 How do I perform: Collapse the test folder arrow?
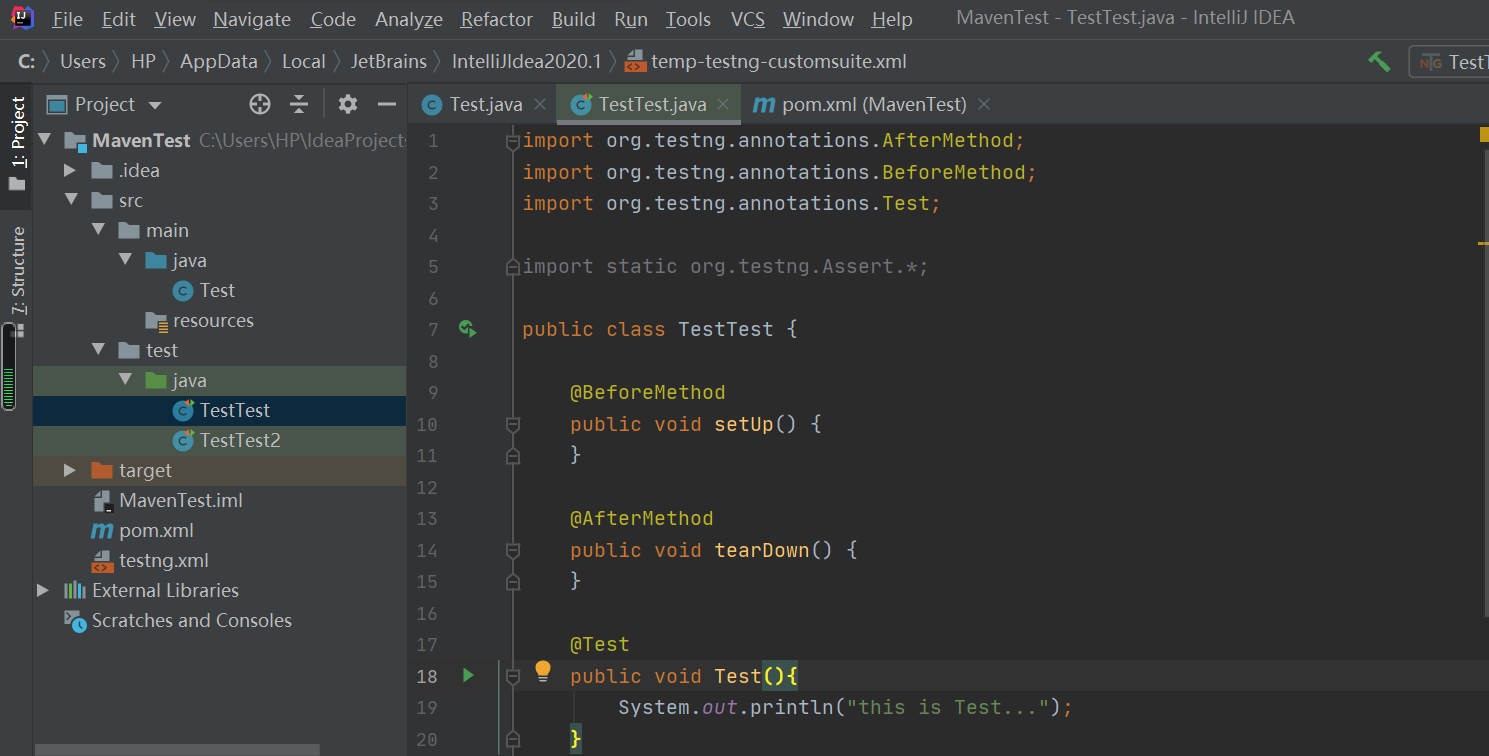(98, 350)
